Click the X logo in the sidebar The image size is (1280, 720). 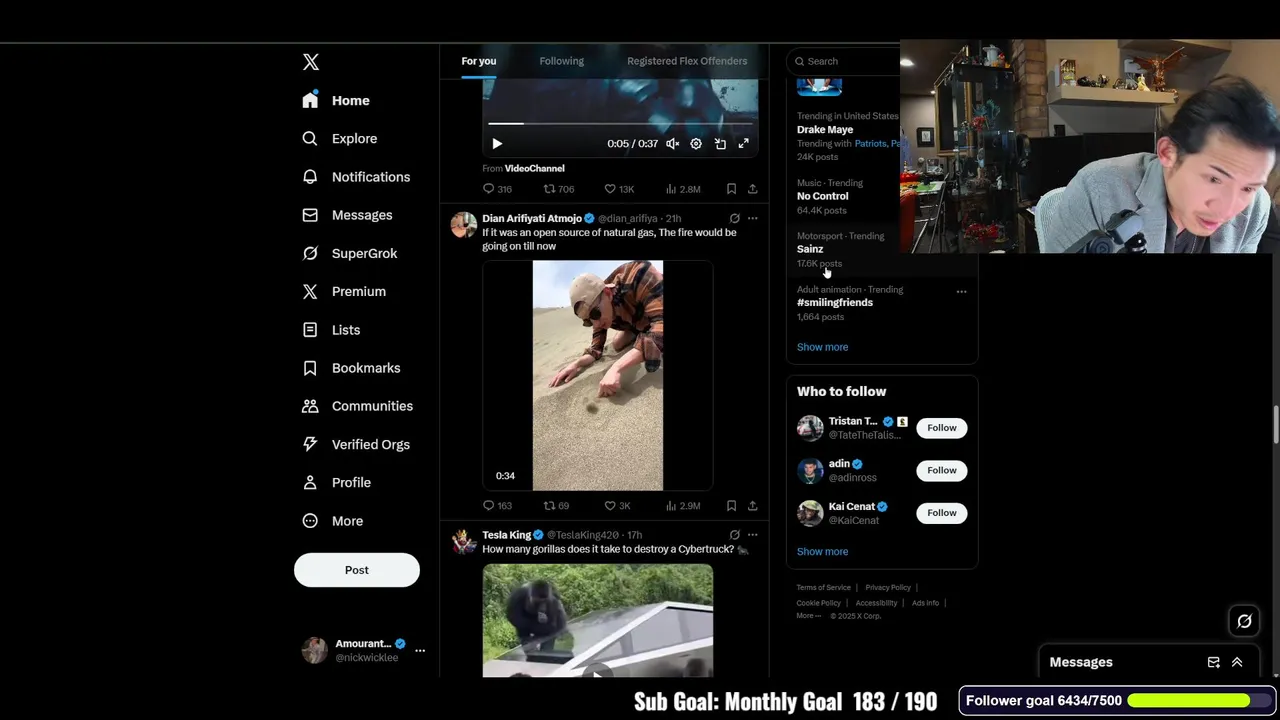coord(311,62)
